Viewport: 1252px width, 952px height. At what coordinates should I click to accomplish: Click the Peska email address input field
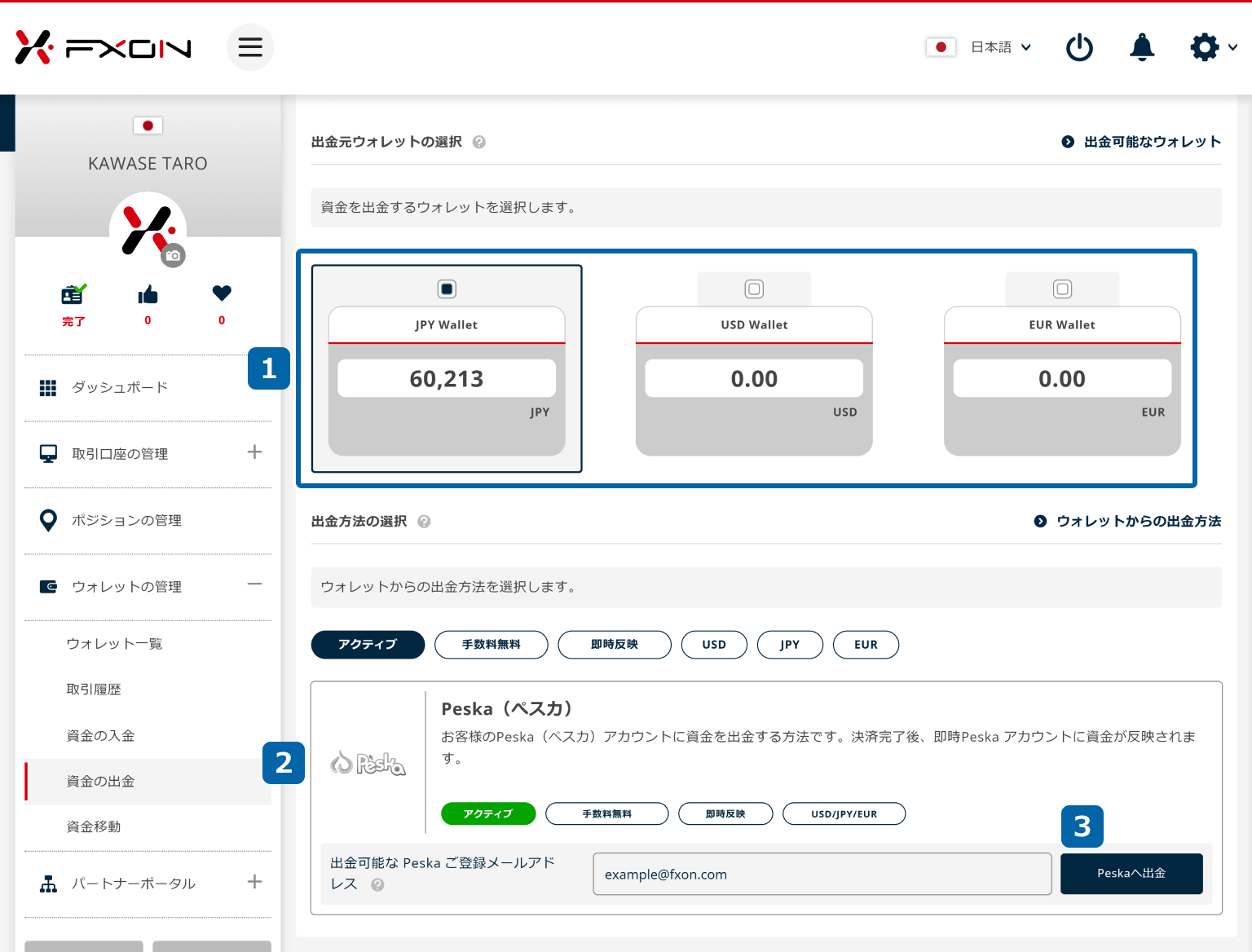tap(822, 875)
